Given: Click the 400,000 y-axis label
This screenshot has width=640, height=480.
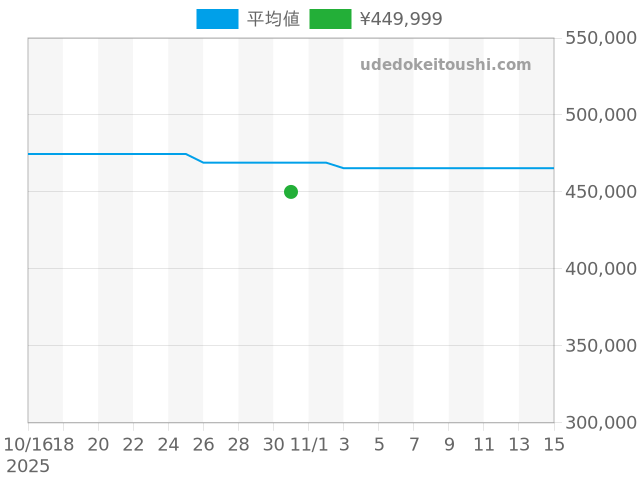Looking at the screenshot, I should (601, 269).
